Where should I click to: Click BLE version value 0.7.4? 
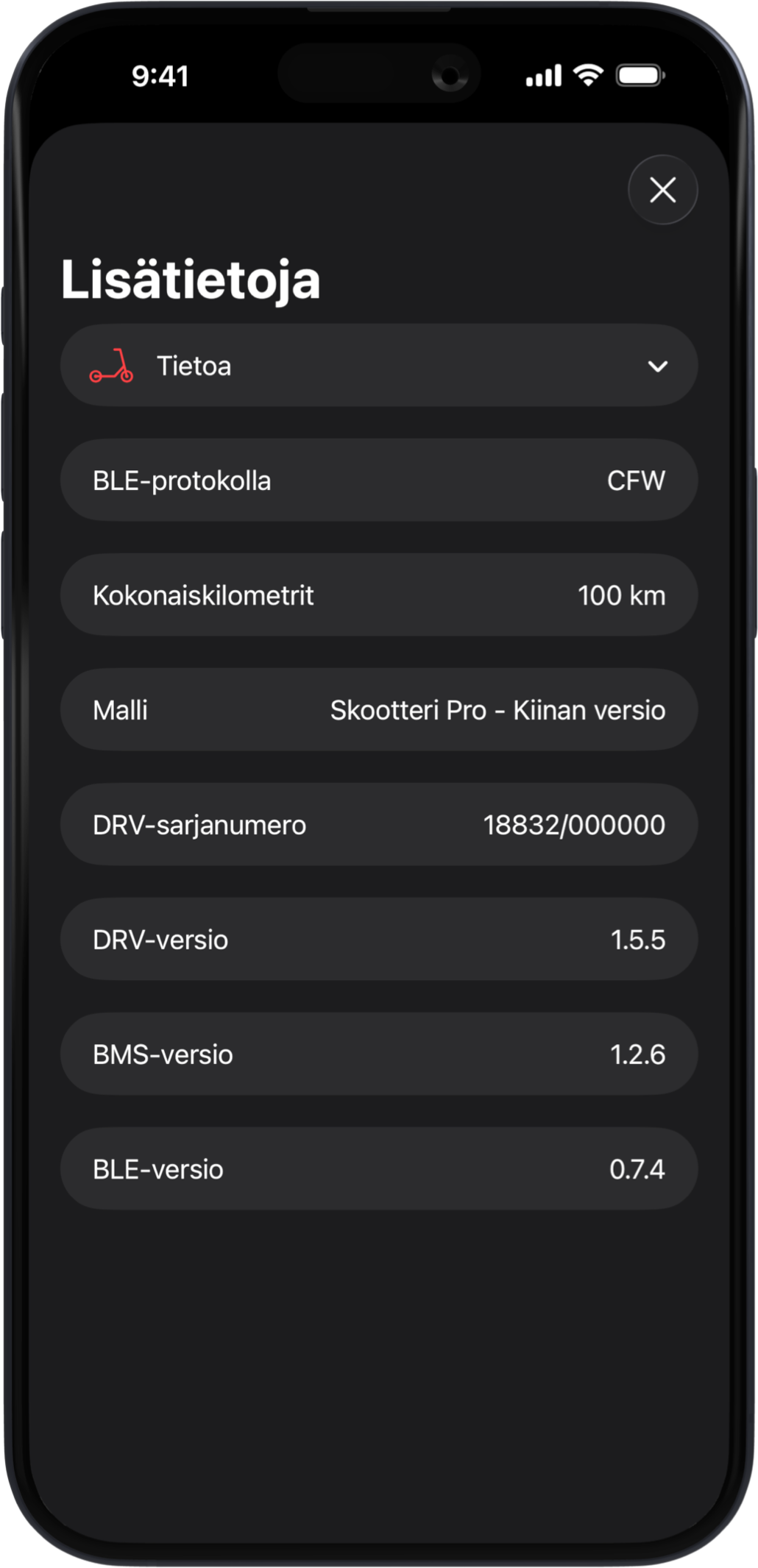[637, 1170]
